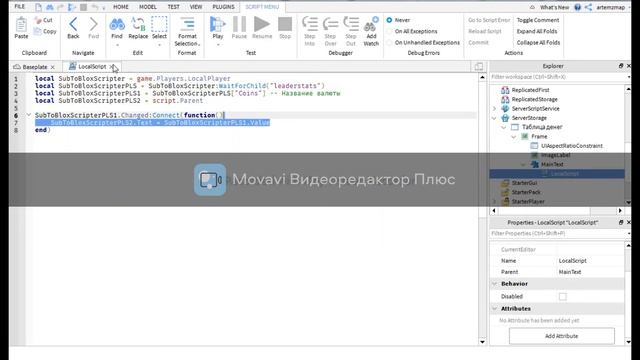Click Expand All Folds
This screenshot has width=640, height=360.
(x=537, y=31)
